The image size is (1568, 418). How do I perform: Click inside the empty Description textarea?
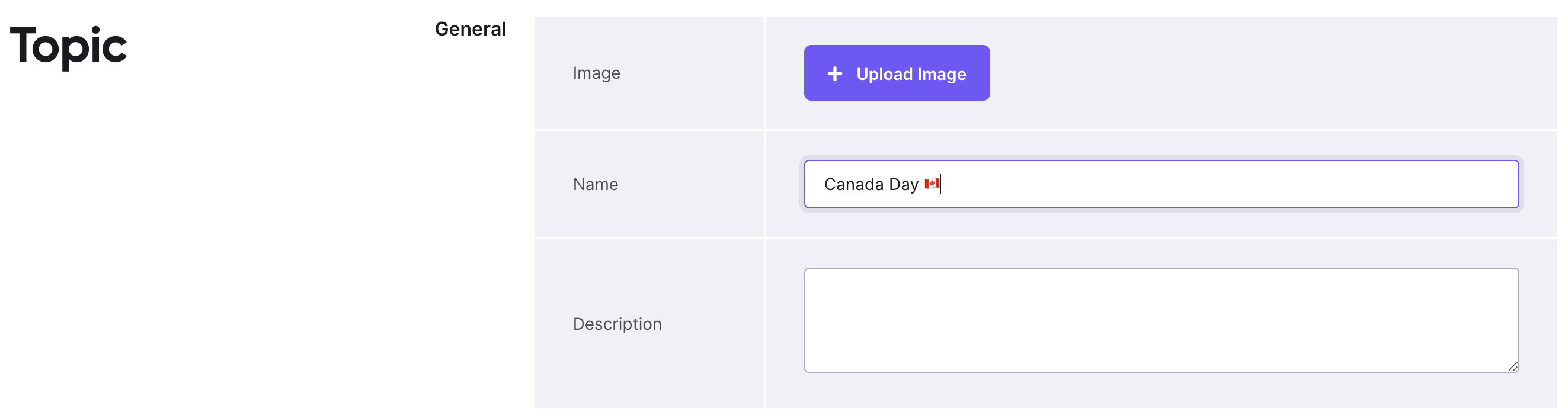(1161, 320)
